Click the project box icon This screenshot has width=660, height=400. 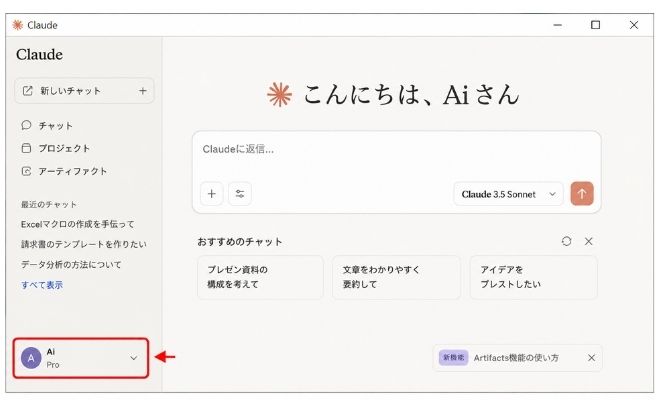[26, 148]
